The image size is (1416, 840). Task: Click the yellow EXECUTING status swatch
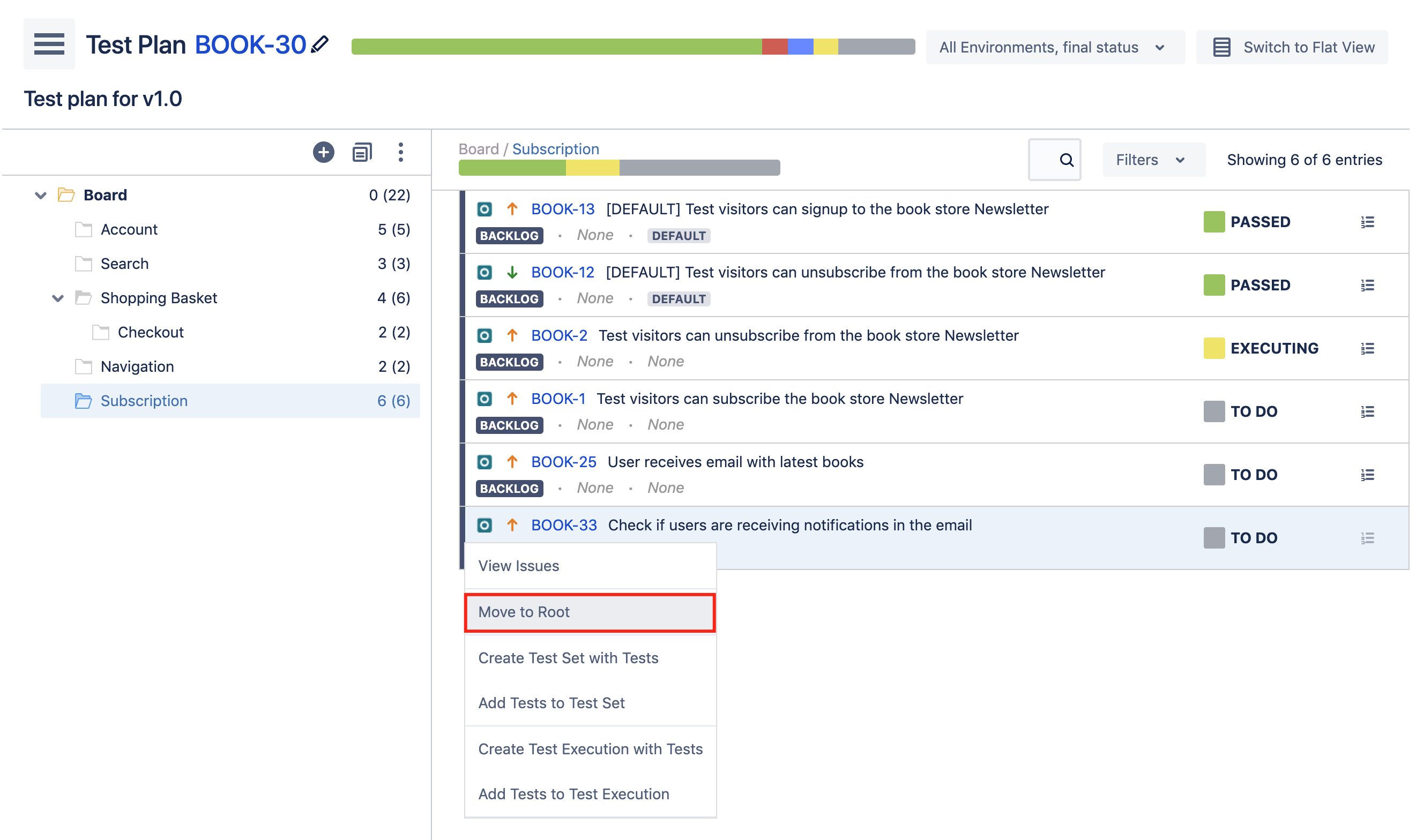click(x=1213, y=348)
